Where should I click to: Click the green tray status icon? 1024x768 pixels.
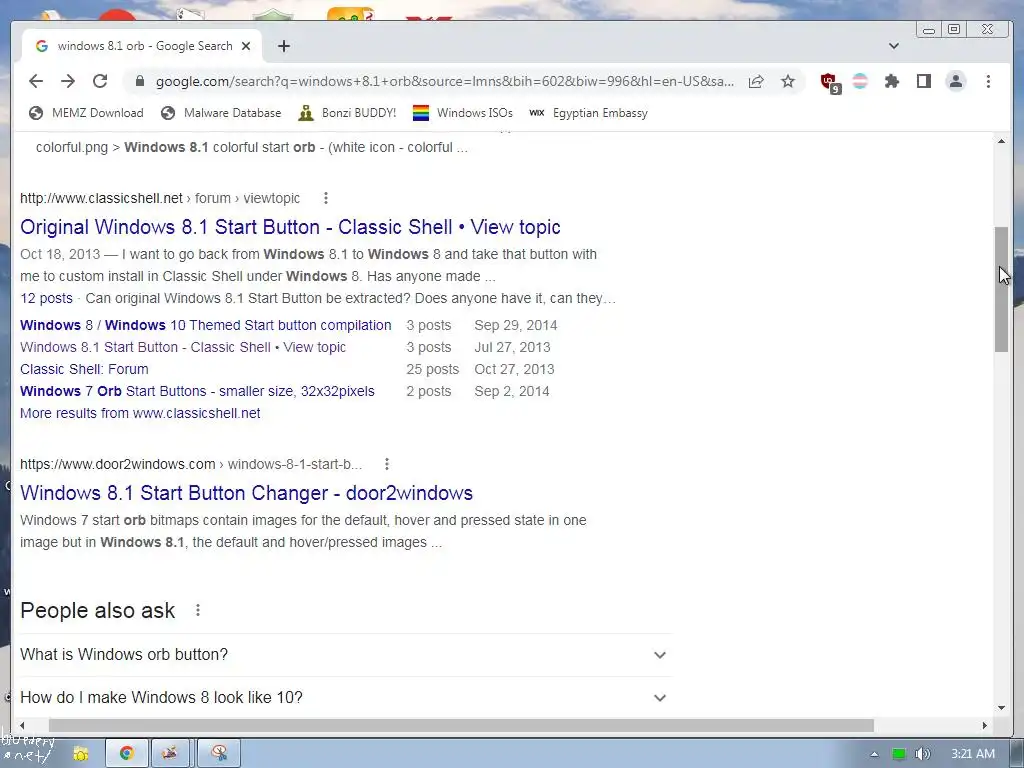point(899,754)
